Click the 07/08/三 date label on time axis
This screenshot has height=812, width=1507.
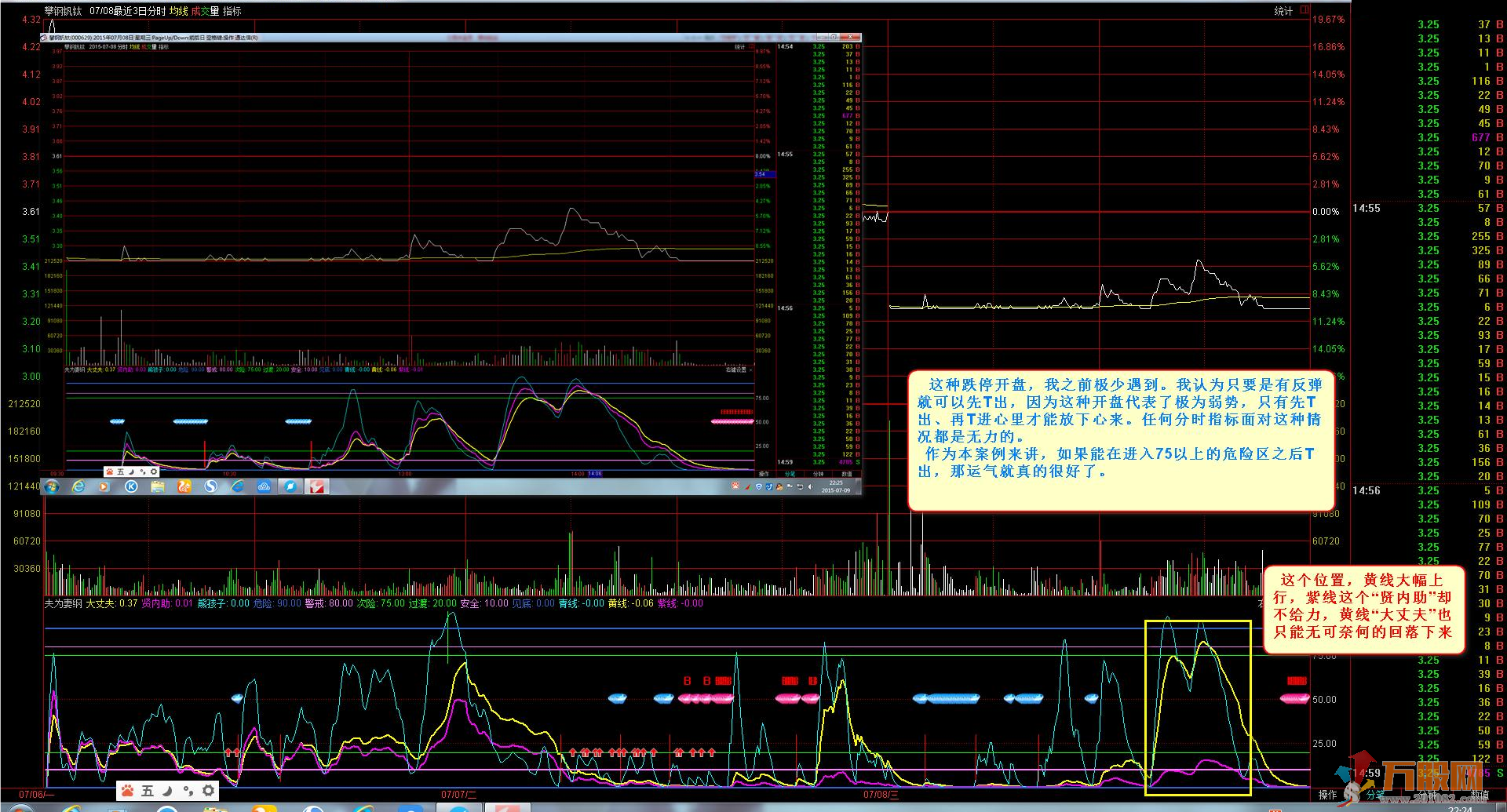(x=881, y=795)
